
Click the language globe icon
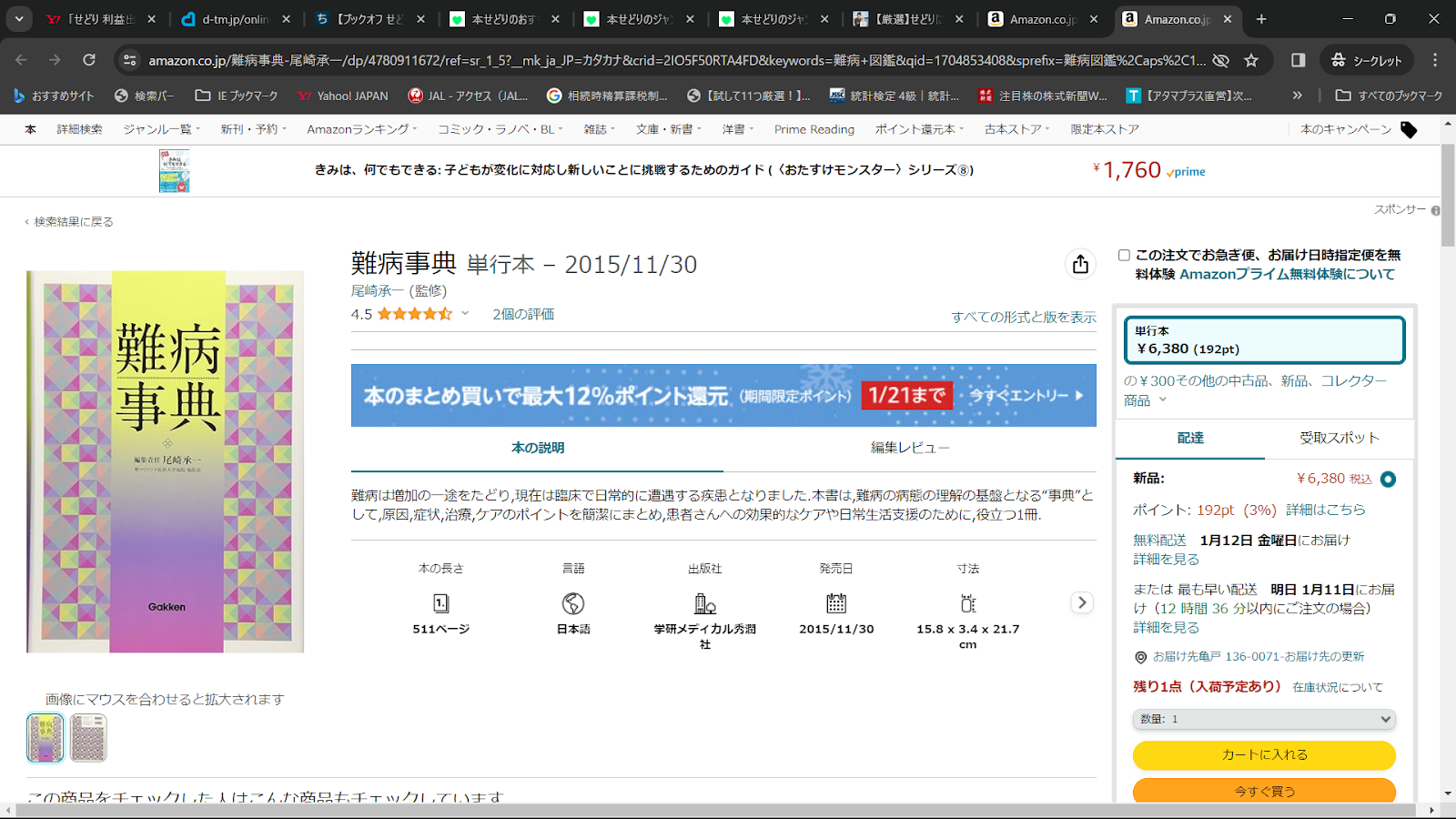point(573,603)
